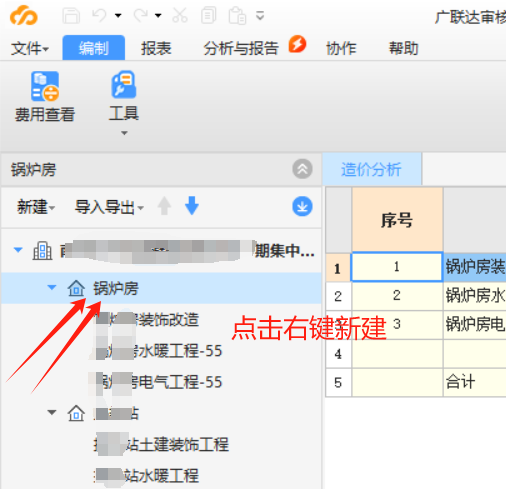Collapse the second unit tree node arrow
Screen dimensions: 506x489
pyautogui.click(x=52, y=413)
